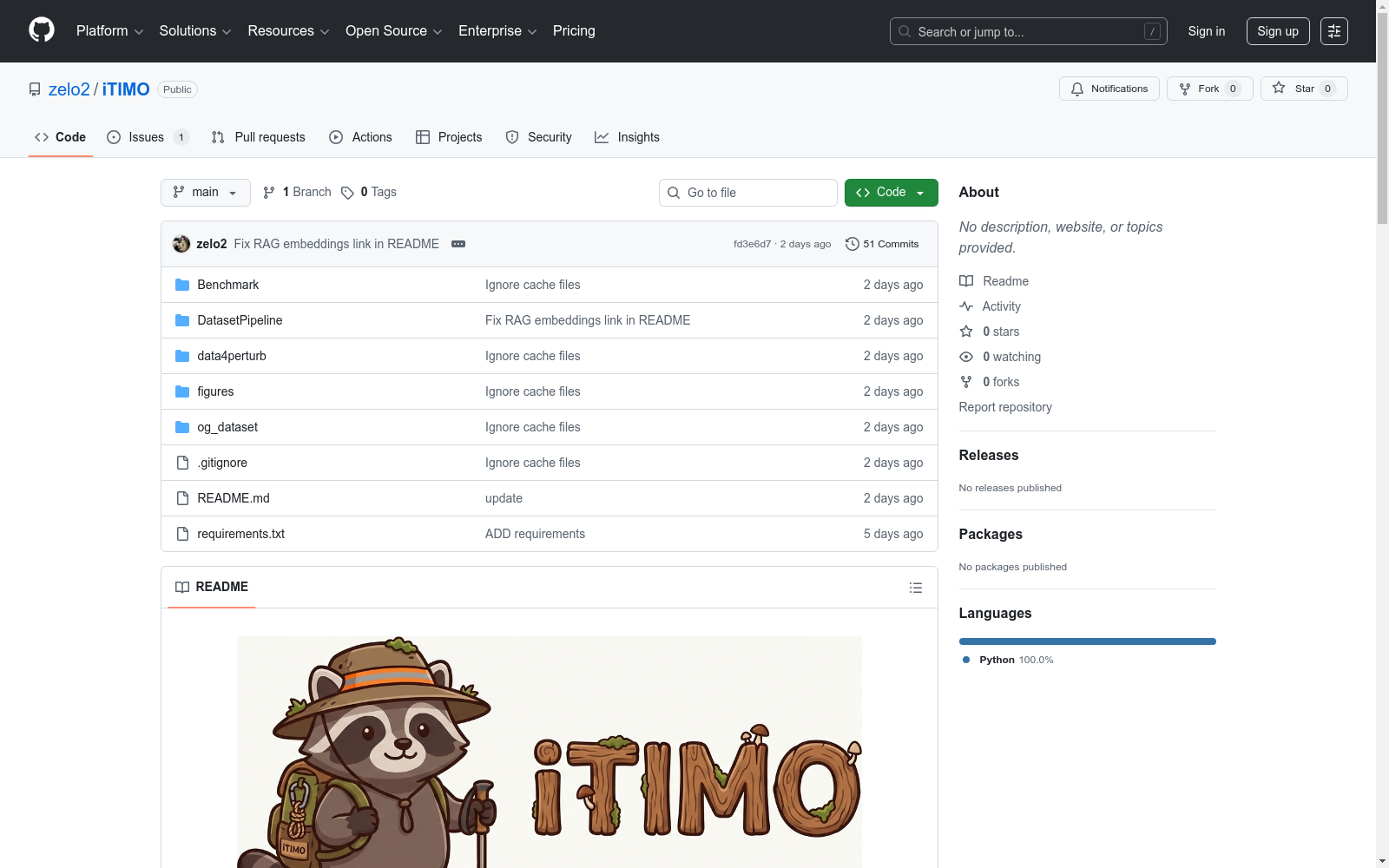Viewport: 1389px width, 868px height.
Task: Open the Benchmark folder
Action: pyautogui.click(x=228, y=285)
